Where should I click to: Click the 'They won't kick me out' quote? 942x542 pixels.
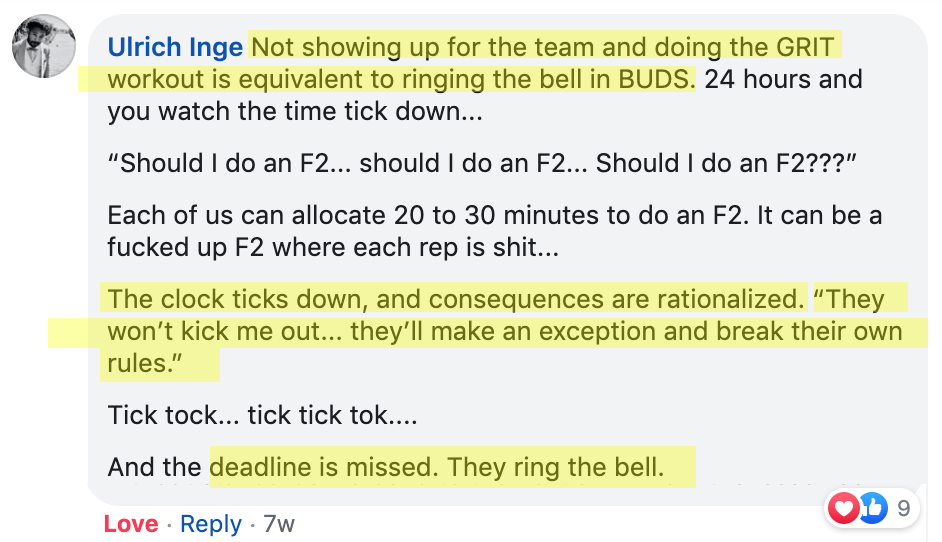[505, 331]
